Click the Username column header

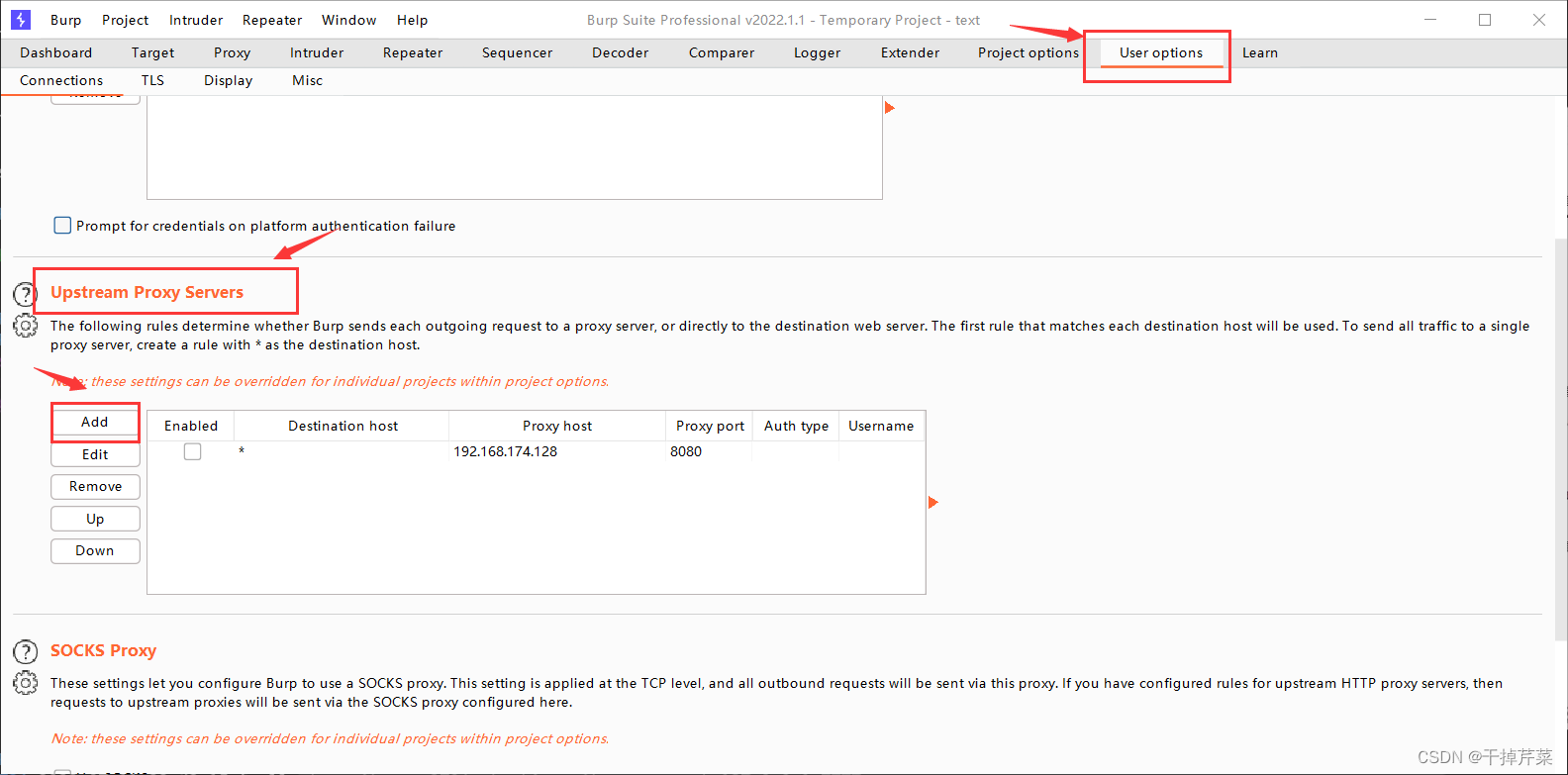coord(881,426)
